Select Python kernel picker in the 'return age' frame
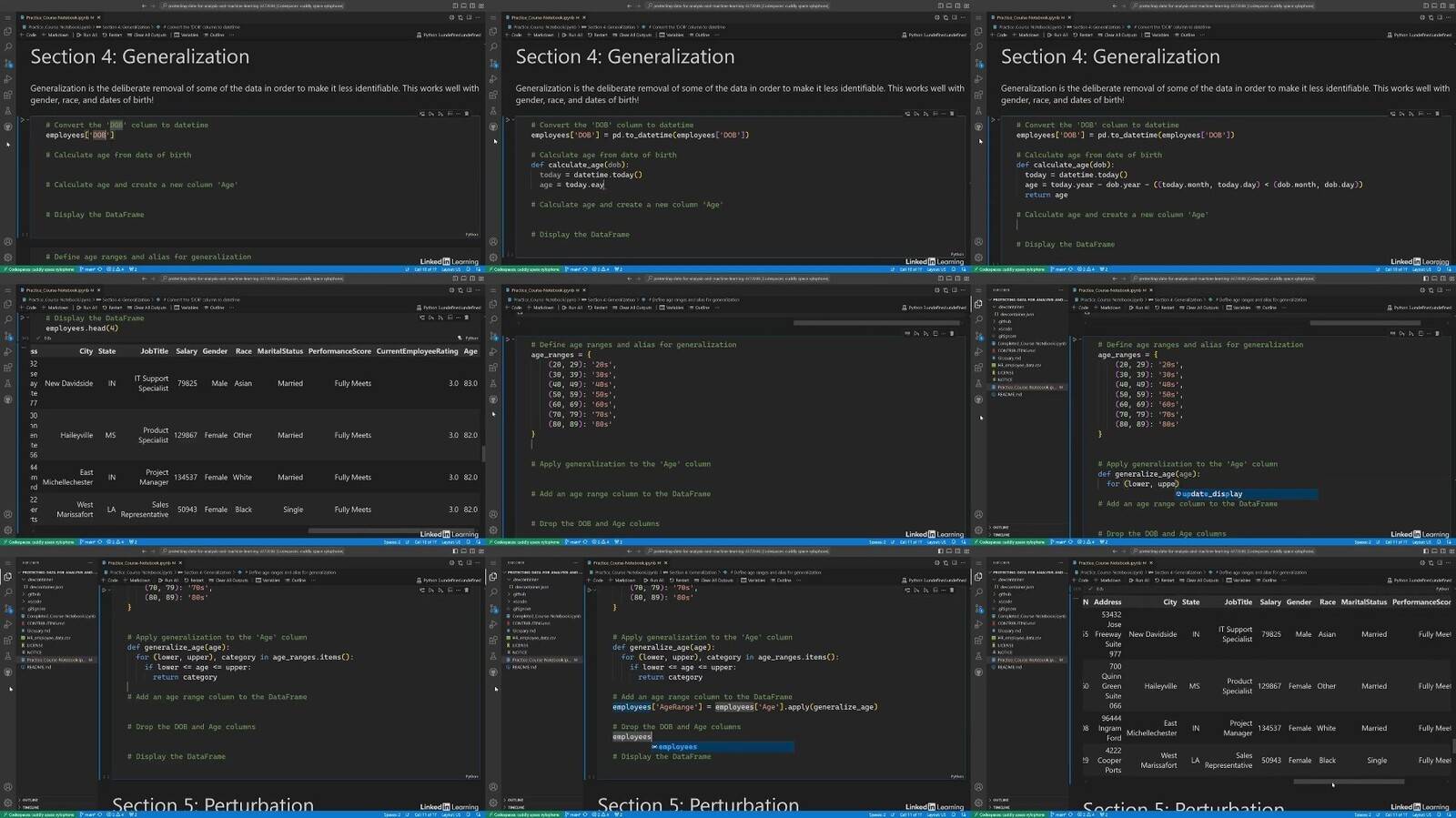Screen dimensions: 1456x818 point(1420,35)
